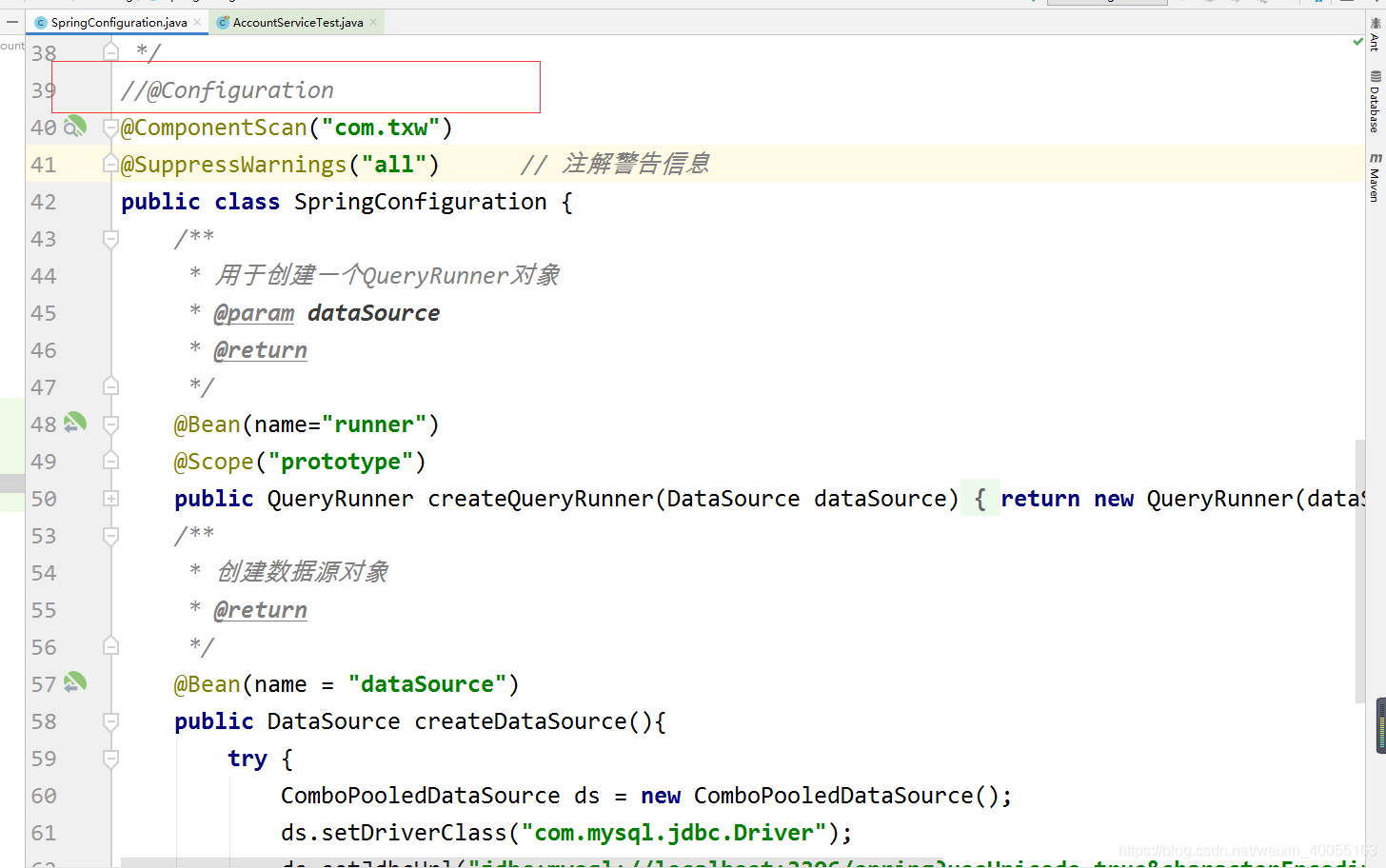Click the green inspection checkmark indicator
Image resolution: width=1386 pixels, height=868 pixels.
pyautogui.click(x=1358, y=42)
